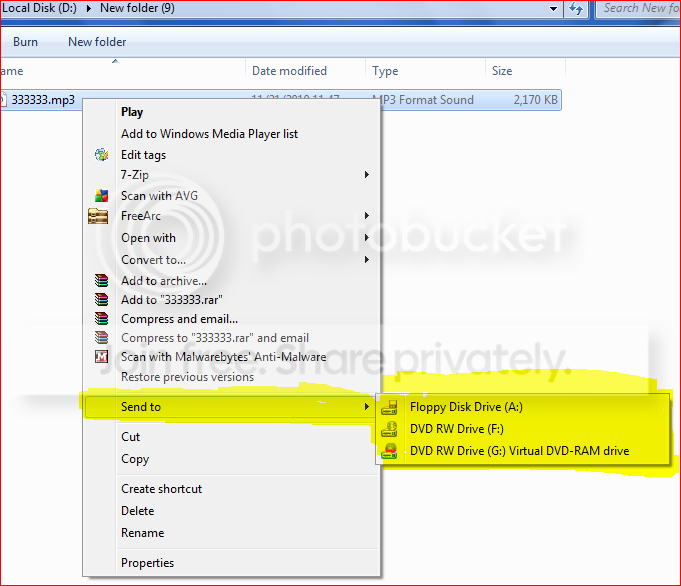Click the Burn toolbar button
681x586 pixels.
[x=25, y=42]
